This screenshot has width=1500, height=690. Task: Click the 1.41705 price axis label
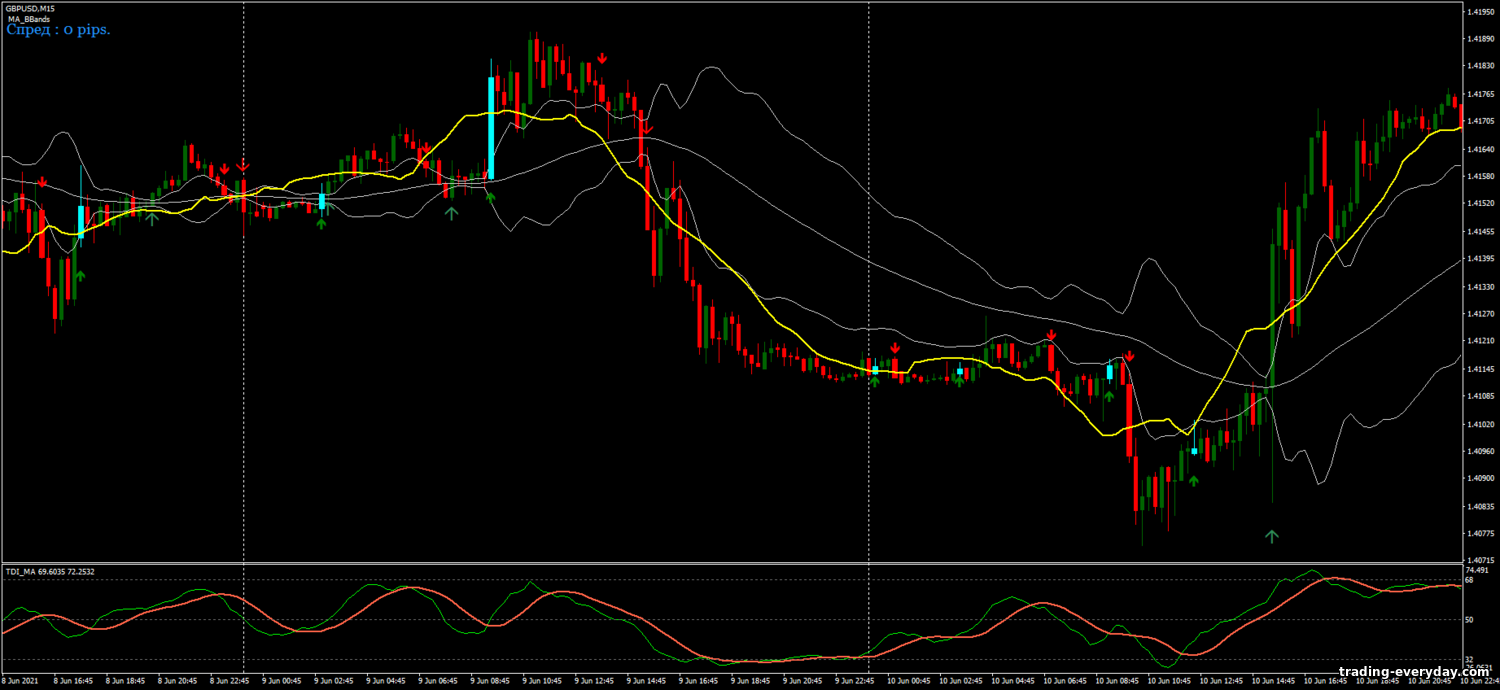[1479, 122]
